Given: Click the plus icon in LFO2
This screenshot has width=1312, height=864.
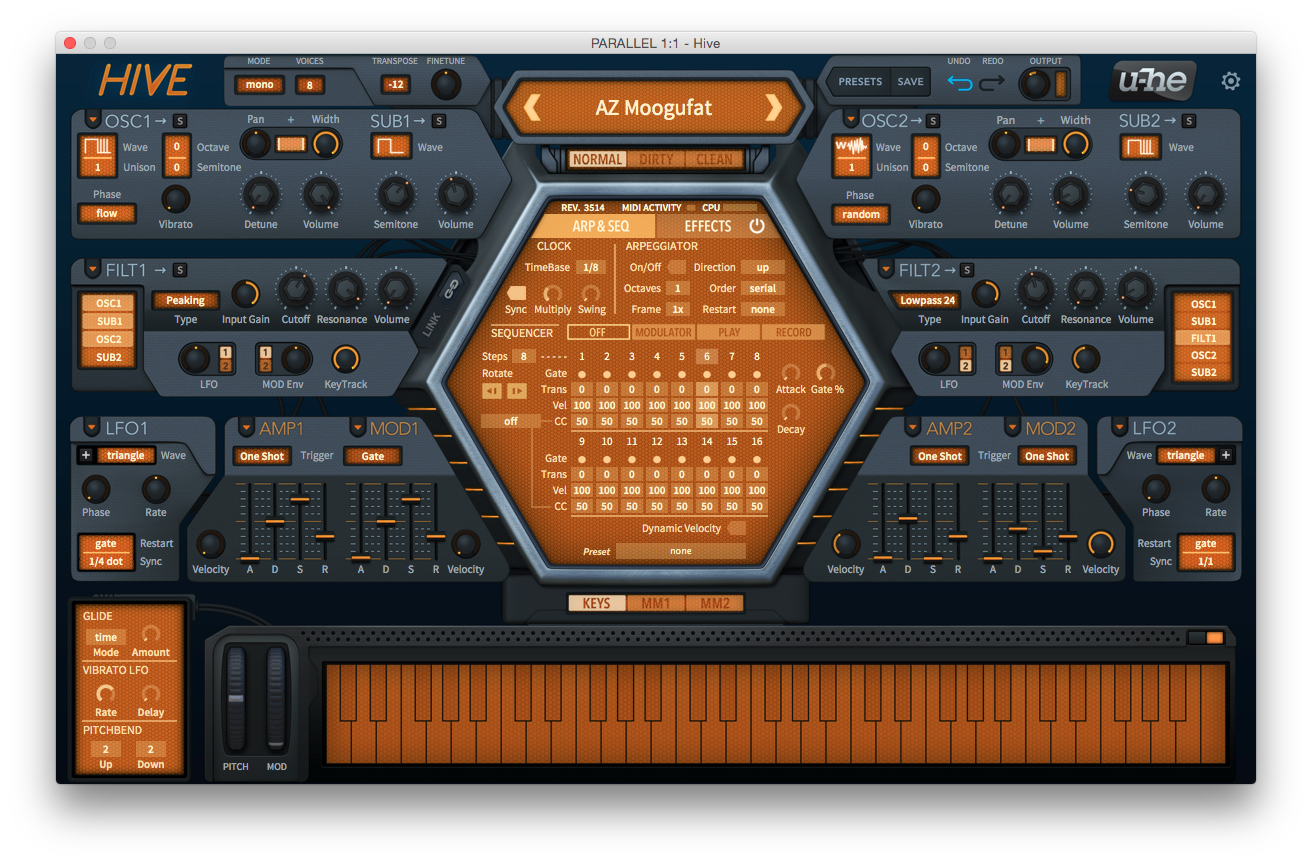Looking at the screenshot, I should click(1226, 455).
